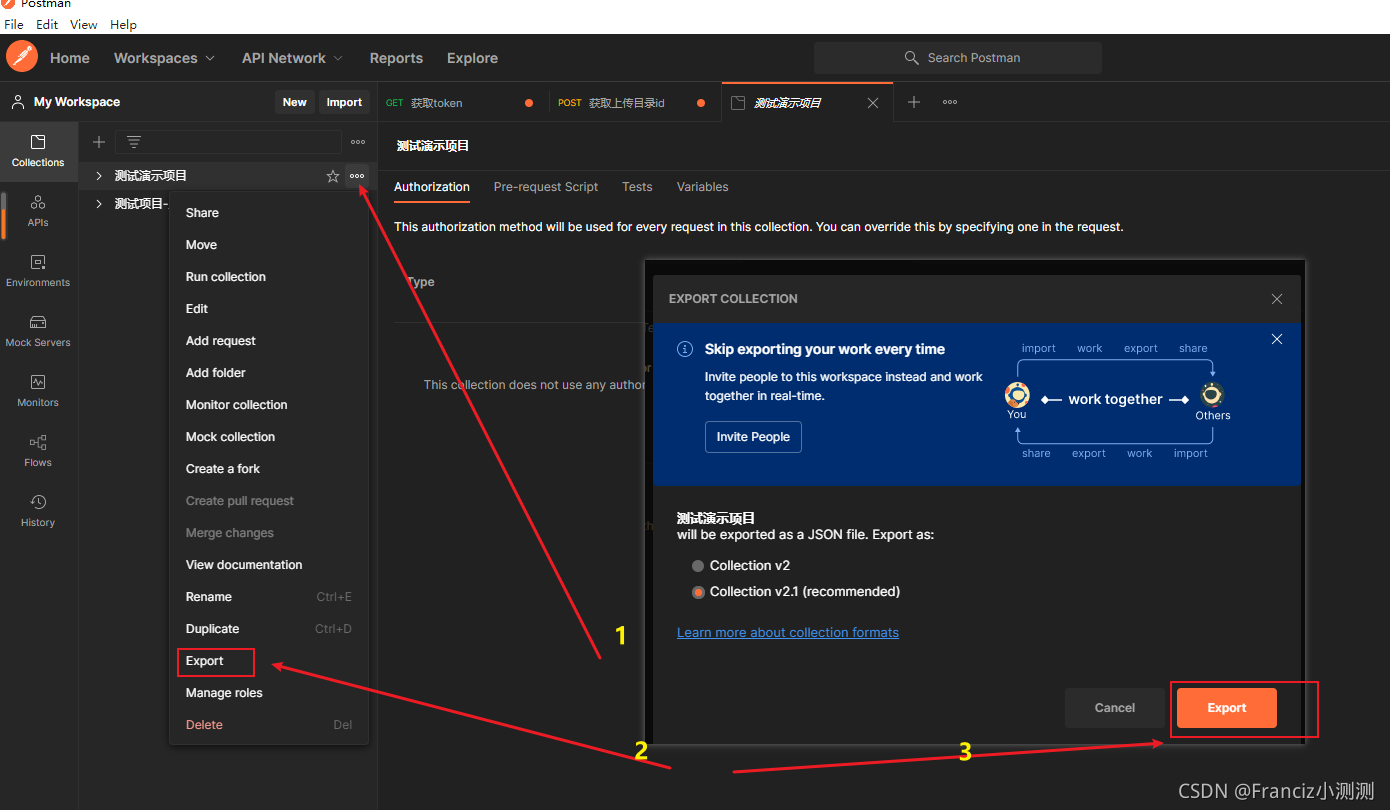
Task: Click the Invite People button
Action: [753, 437]
